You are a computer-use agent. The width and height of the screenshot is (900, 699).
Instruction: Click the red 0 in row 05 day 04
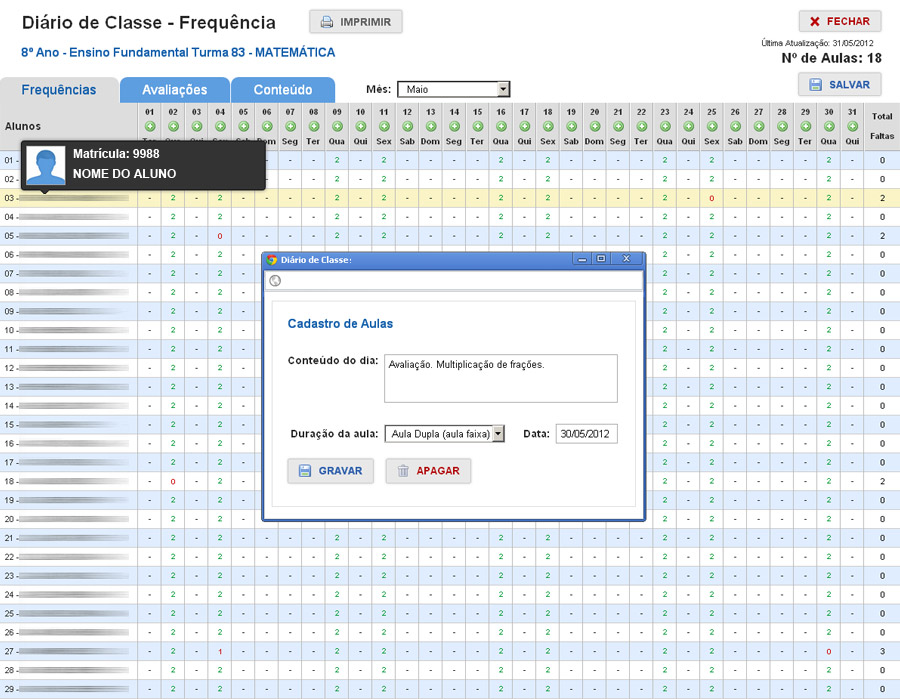[220, 236]
